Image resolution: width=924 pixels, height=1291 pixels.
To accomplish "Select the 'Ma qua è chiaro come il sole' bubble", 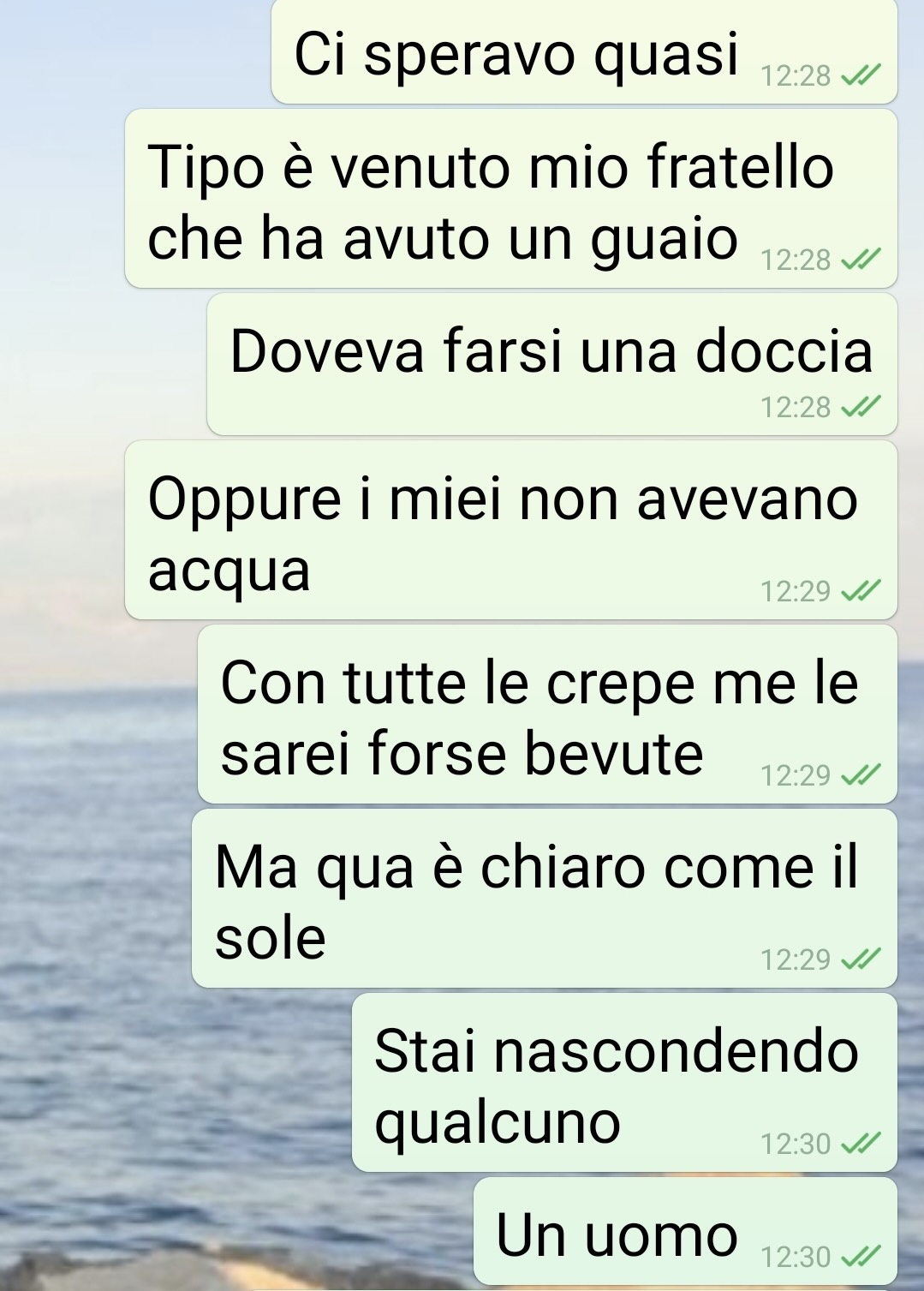I will 545,898.
